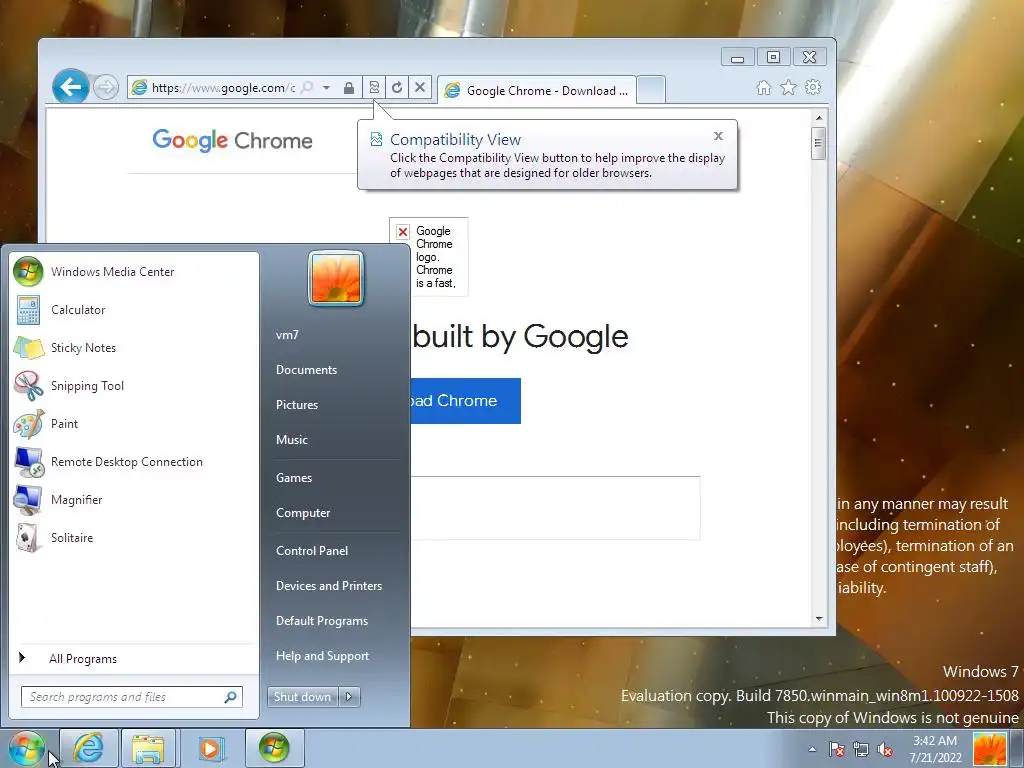
Task: Show hidden tray icons arrow
Action: pos(812,749)
